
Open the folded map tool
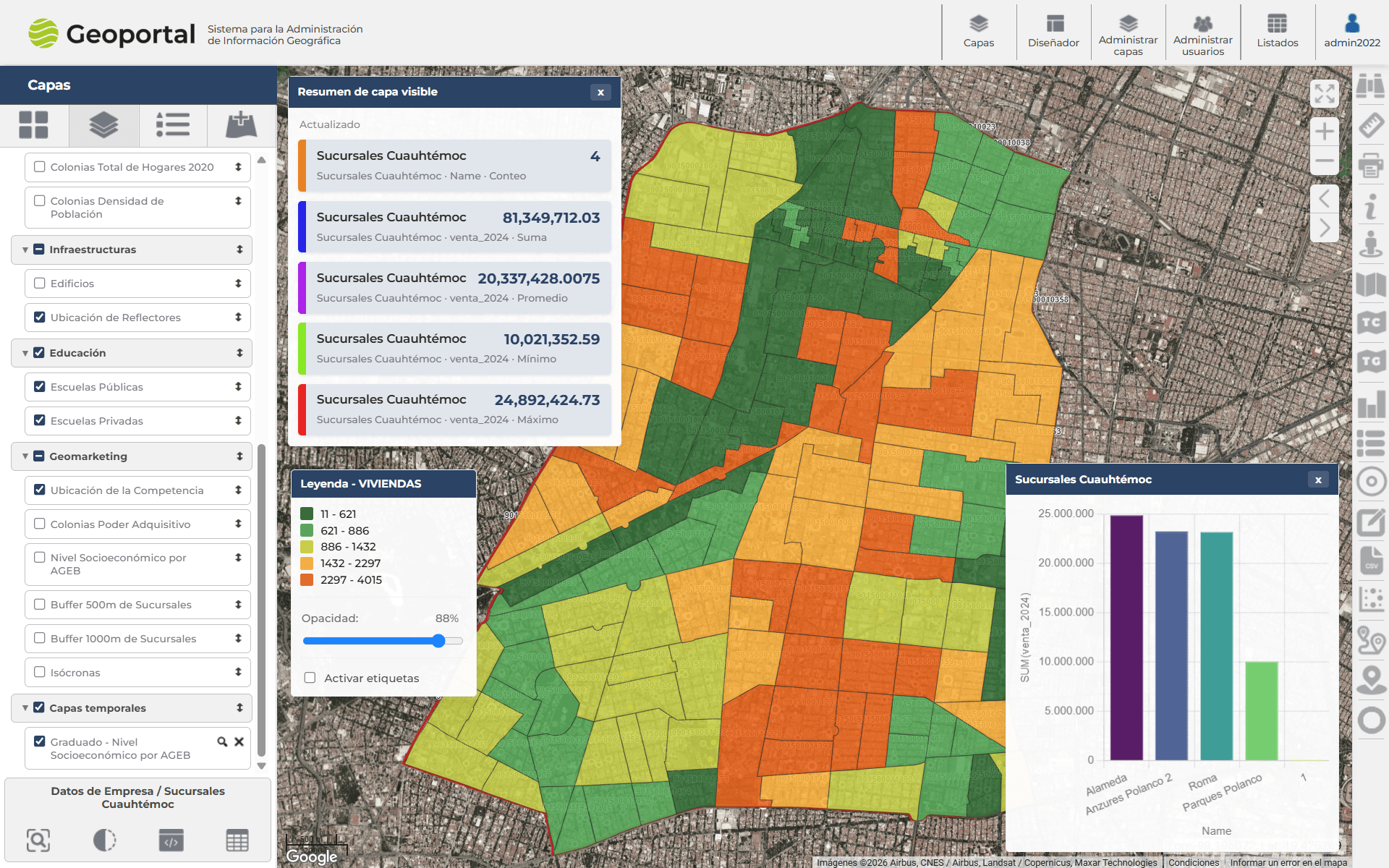pos(1370,284)
